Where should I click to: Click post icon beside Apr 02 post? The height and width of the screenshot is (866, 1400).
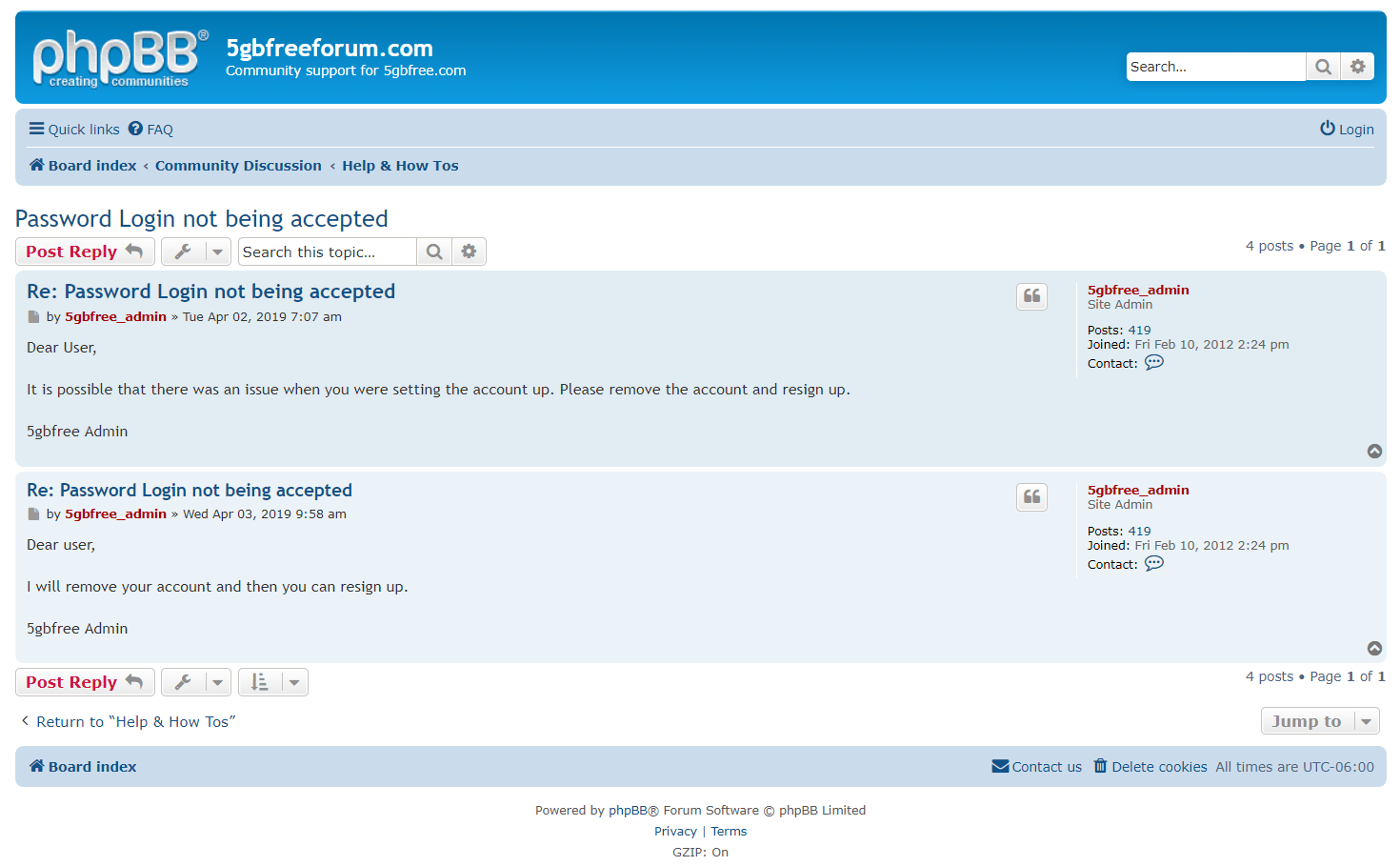[x=33, y=317]
